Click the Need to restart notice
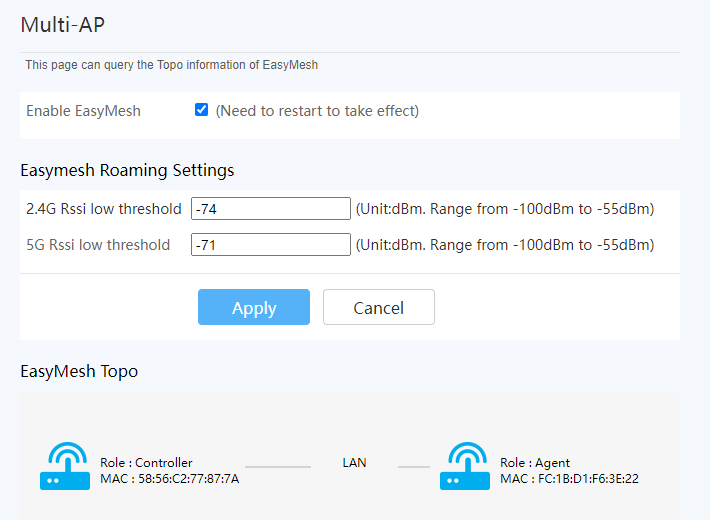Image resolution: width=710 pixels, height=520 pixels. [x=317, y=111]
